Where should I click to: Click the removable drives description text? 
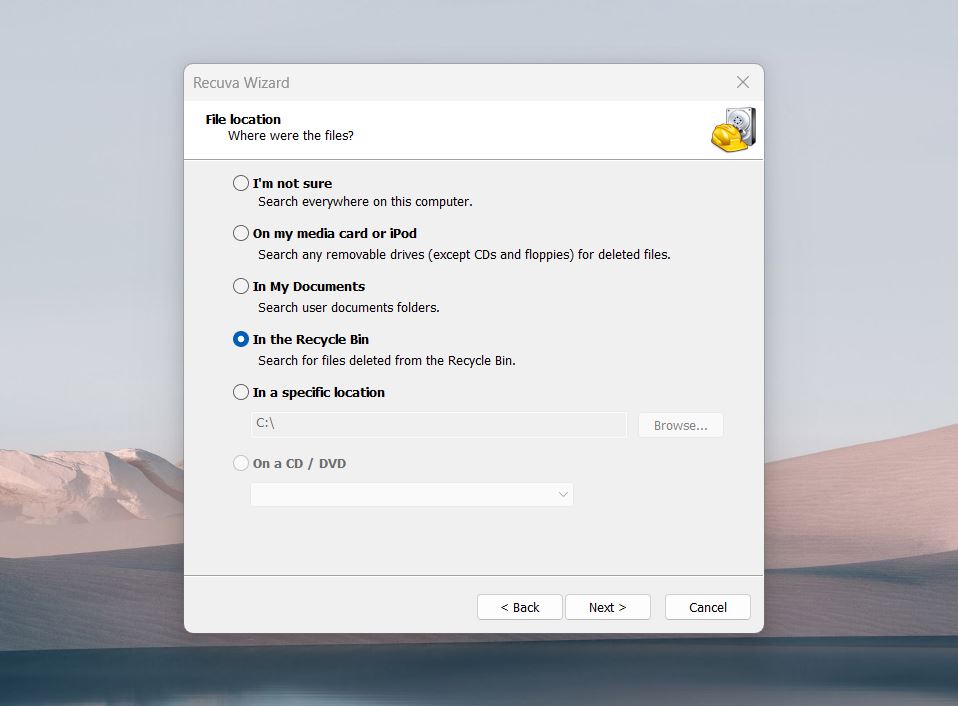464,254
